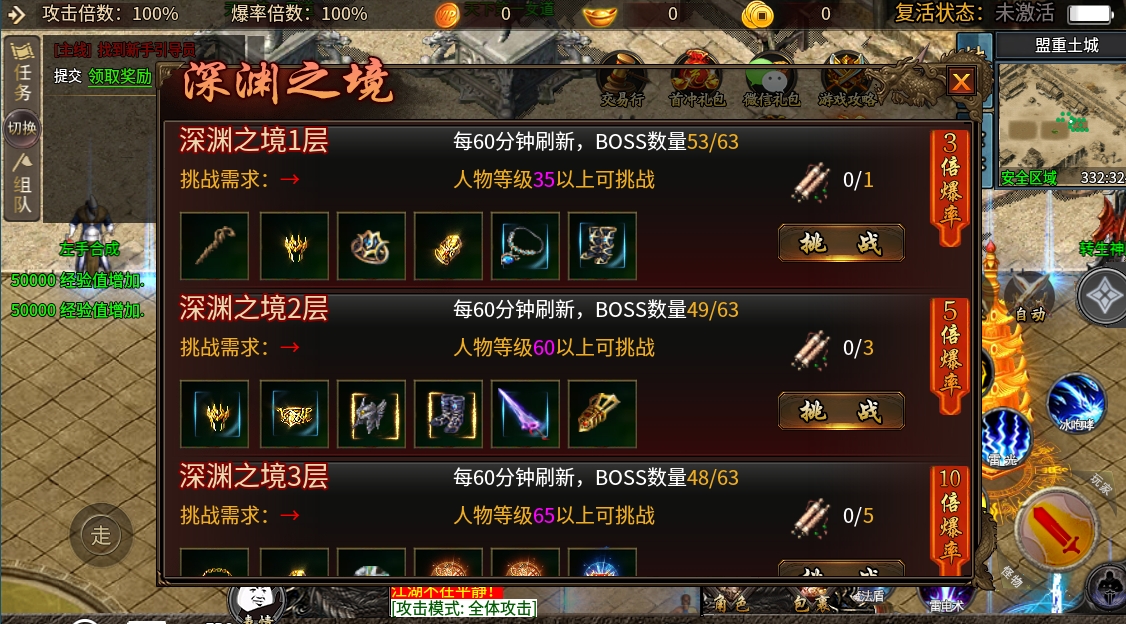
Task: Click the 领取奖励 claim reward link
Action: pos(120,76)
